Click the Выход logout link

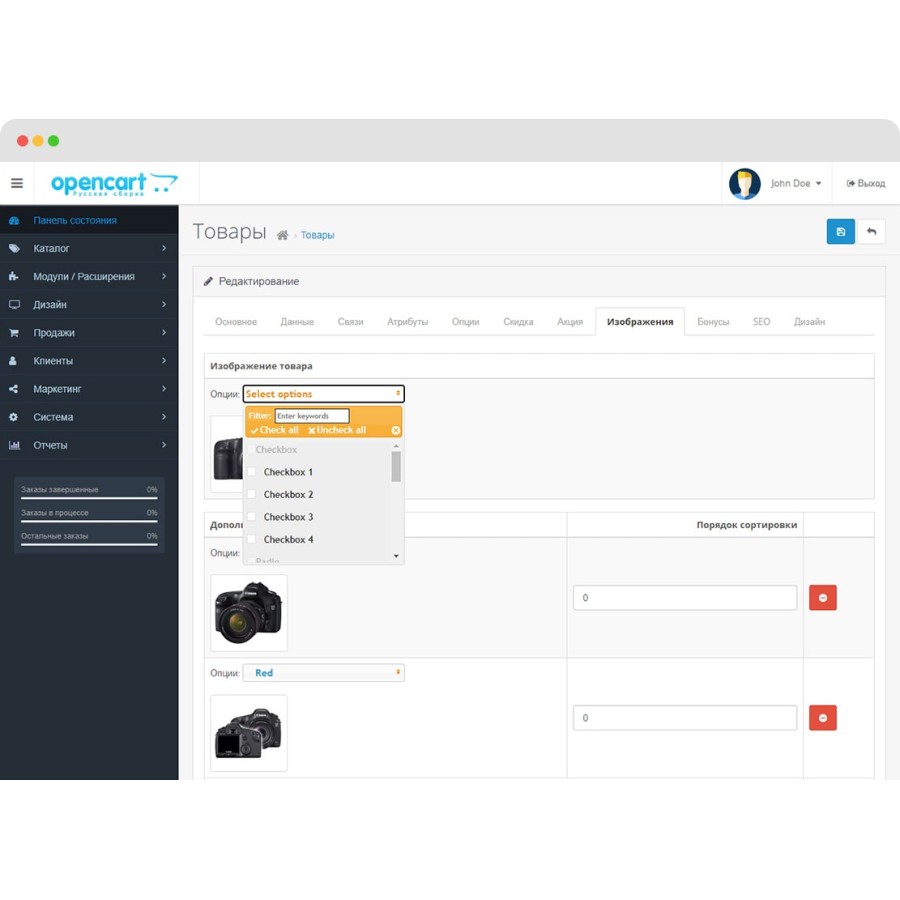(x=866, y=184)
